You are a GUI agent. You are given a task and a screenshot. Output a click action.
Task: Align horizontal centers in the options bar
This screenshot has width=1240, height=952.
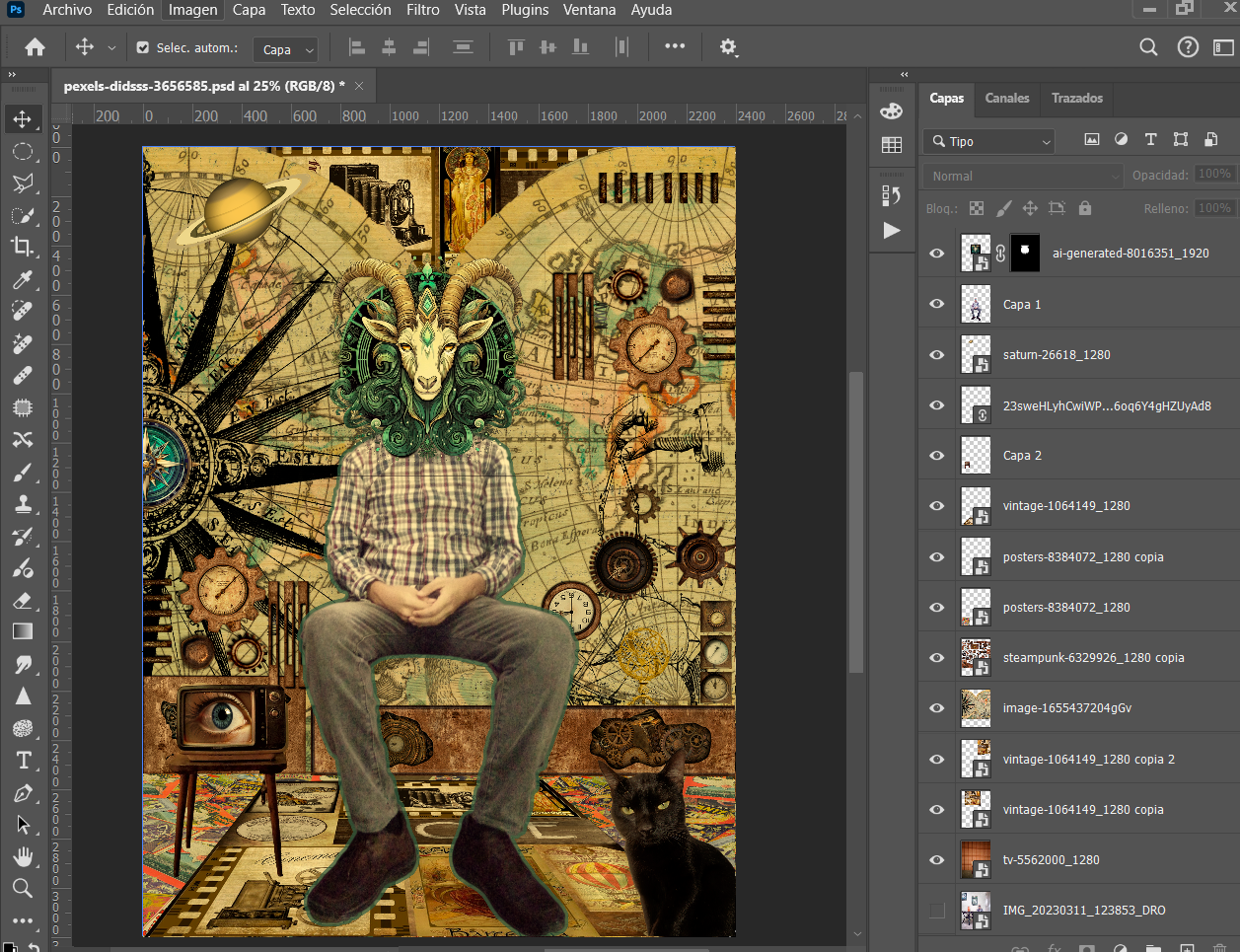389,47
